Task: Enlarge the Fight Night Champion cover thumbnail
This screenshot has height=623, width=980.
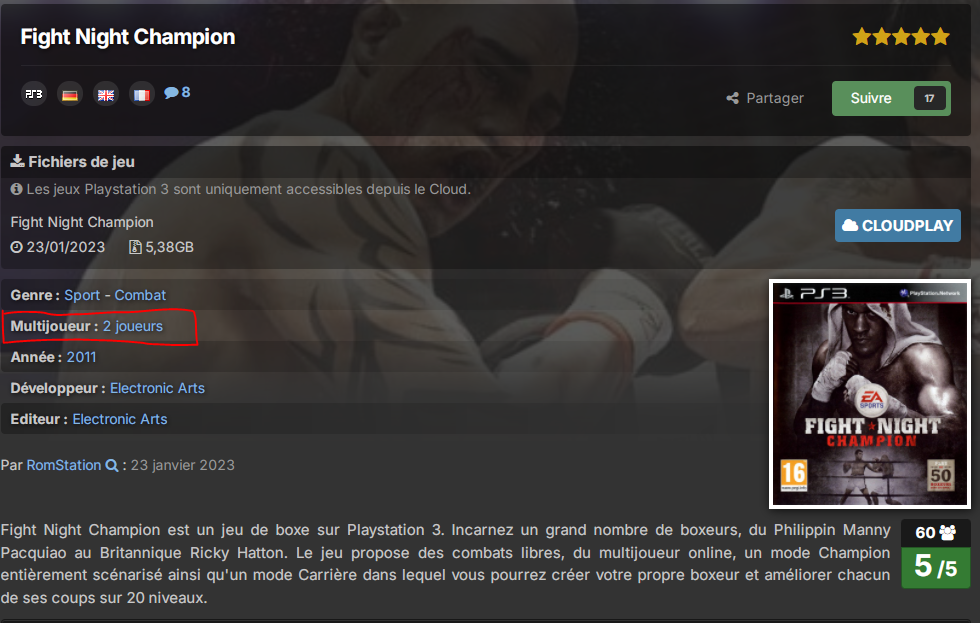Action: tap(869, 394)
